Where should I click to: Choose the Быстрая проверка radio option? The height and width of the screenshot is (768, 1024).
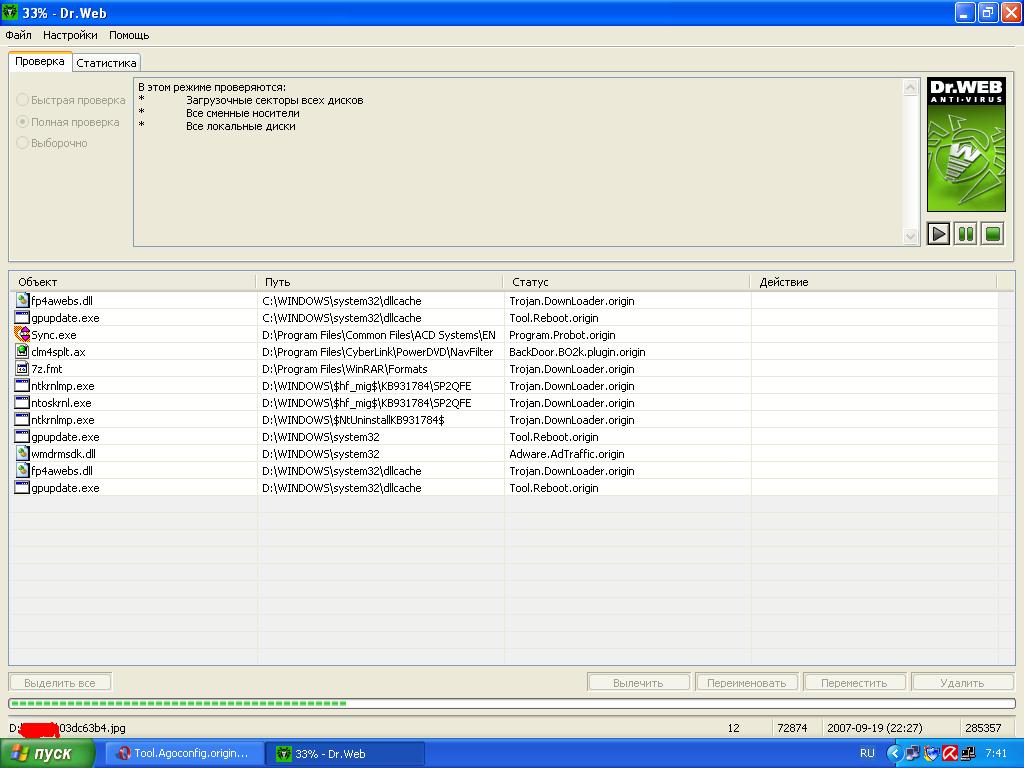point(71,100)
